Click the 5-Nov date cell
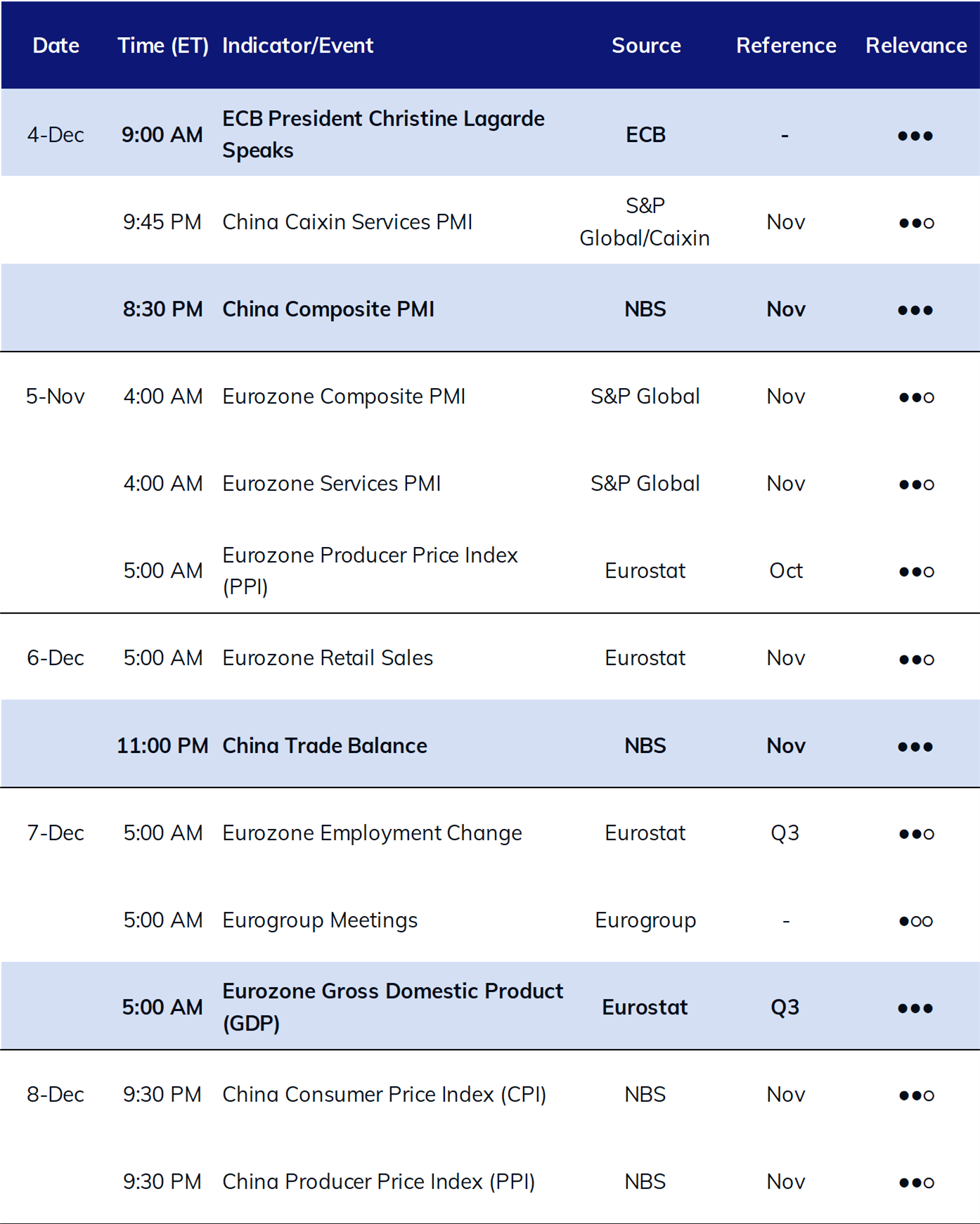Image resolution: width=980 pixels, height=1224 pixels. [56, 397]
